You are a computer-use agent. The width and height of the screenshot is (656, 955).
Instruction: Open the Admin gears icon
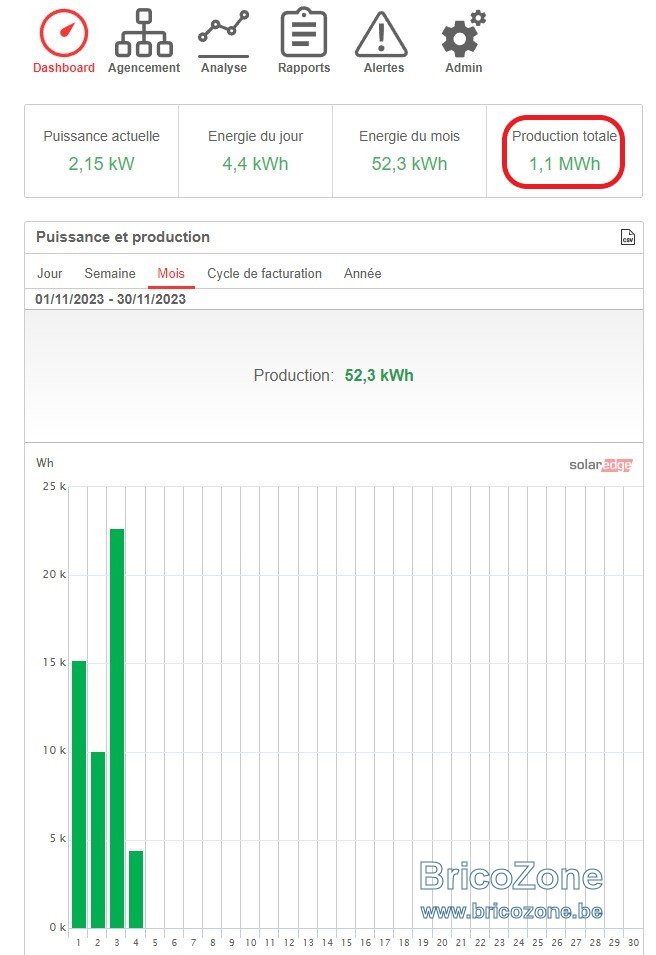[x=464, y=33]
